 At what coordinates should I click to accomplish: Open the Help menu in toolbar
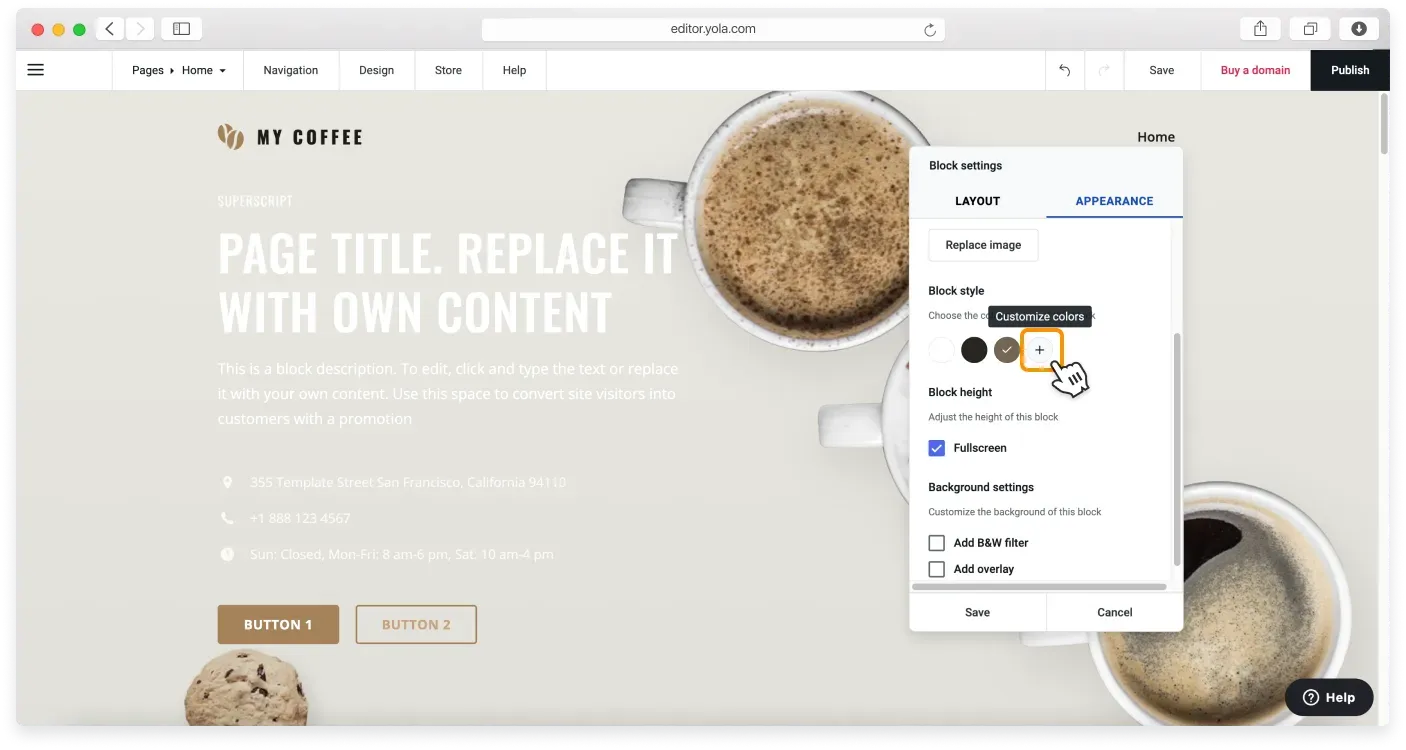pos(515,71)
